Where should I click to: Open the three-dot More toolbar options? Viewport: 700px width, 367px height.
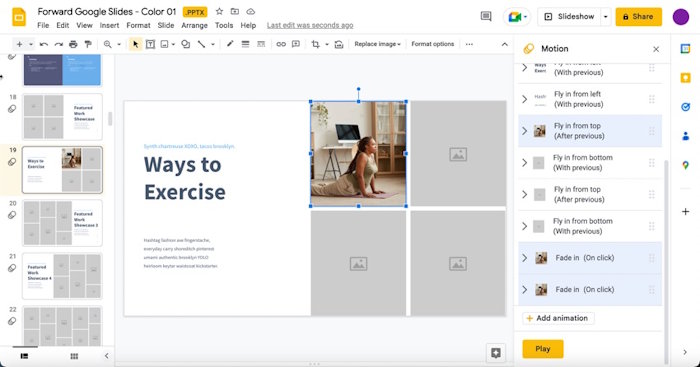pyautogui.click(x=469, y=44)
